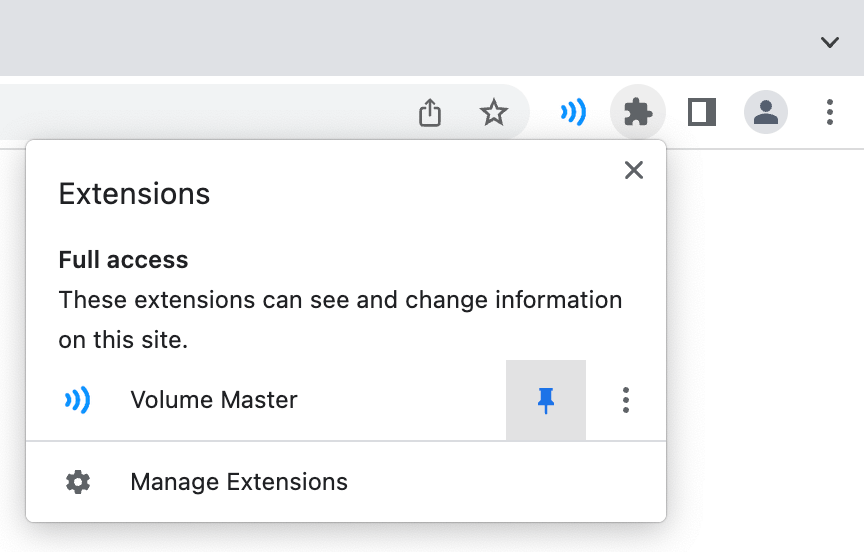Open Chrome's three-dot main menu
Screen dimensions: 864x552
click(830, 112)
